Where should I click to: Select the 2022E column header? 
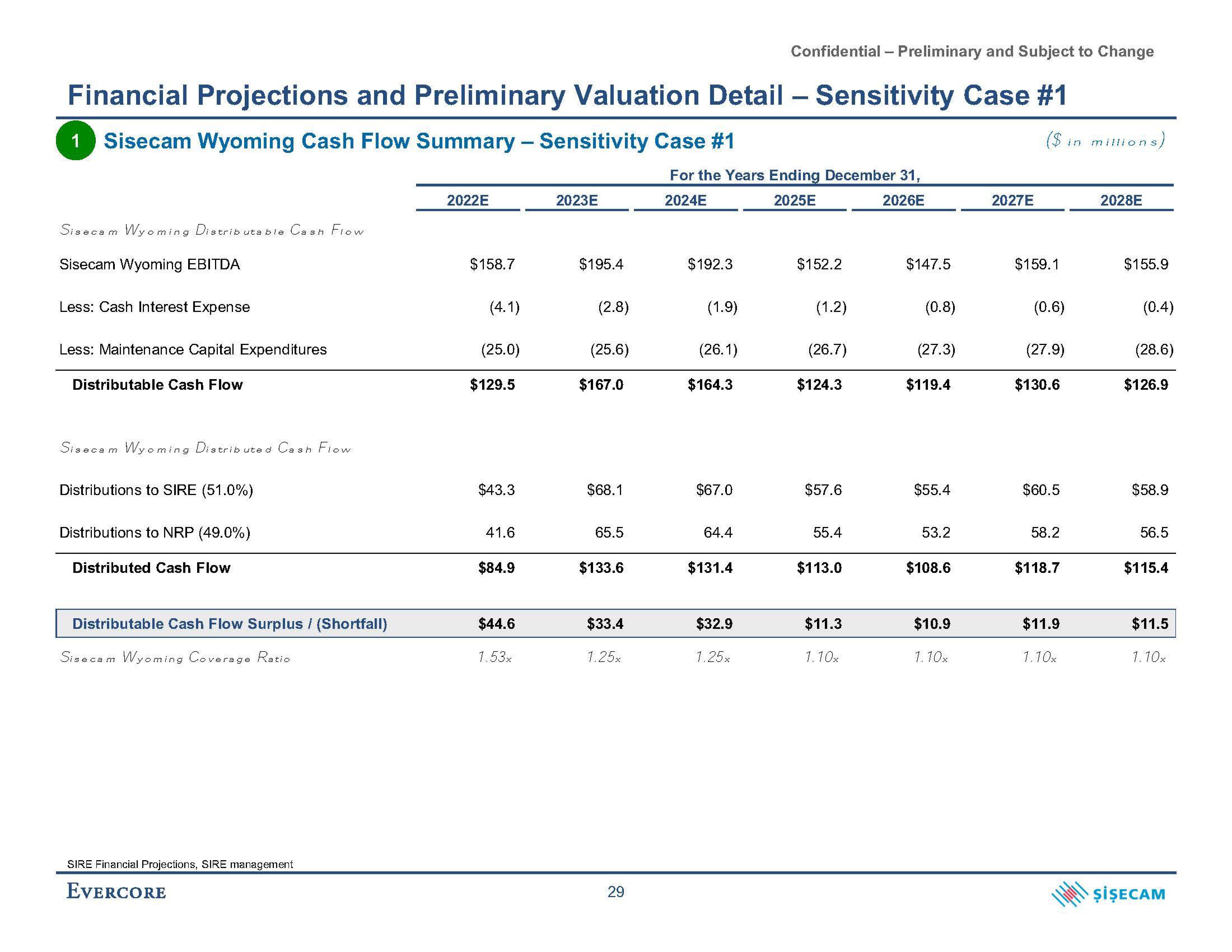tap(468, 200)
